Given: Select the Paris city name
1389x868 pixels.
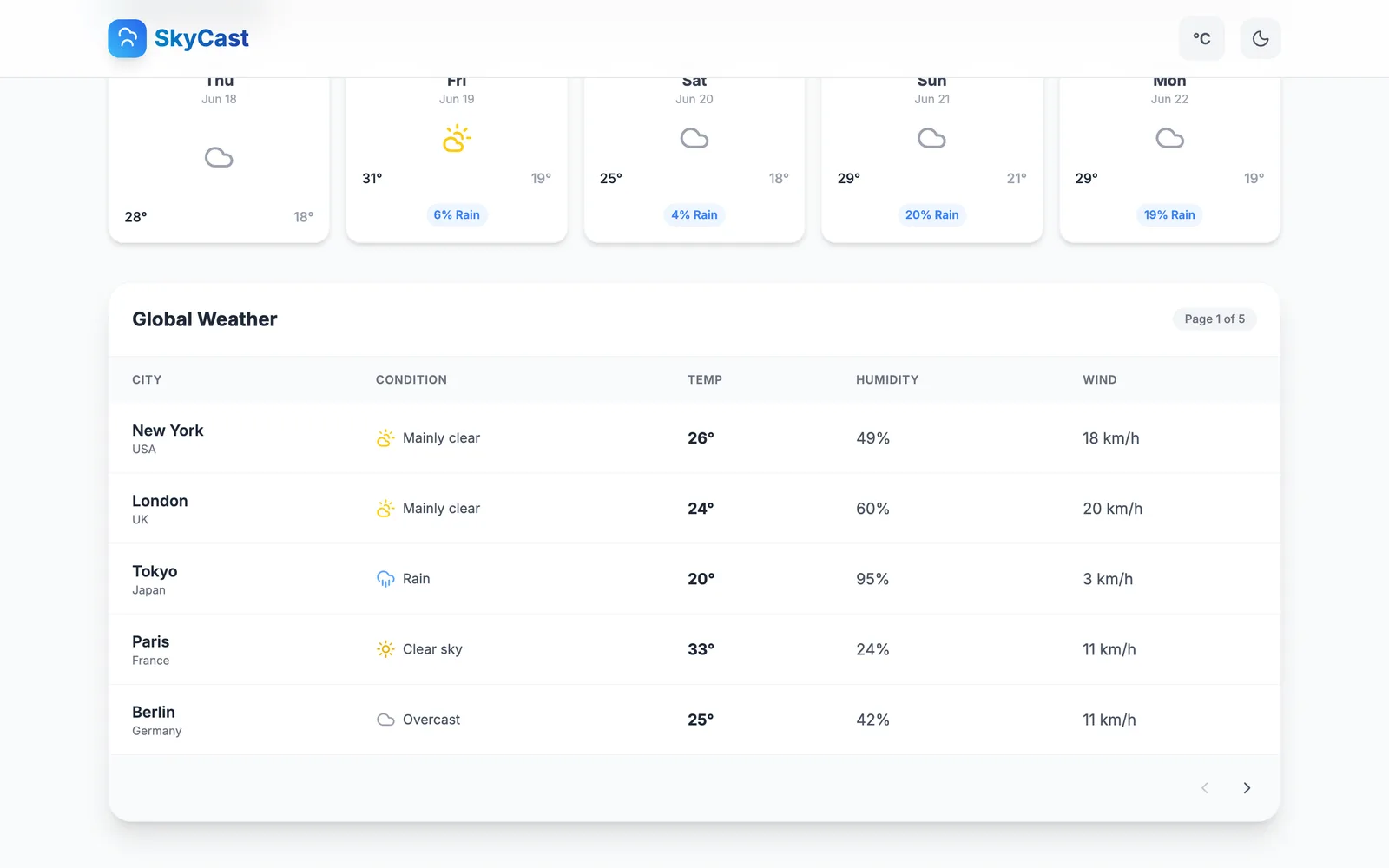Looking at the screenshot, I should tap(150, 641).
